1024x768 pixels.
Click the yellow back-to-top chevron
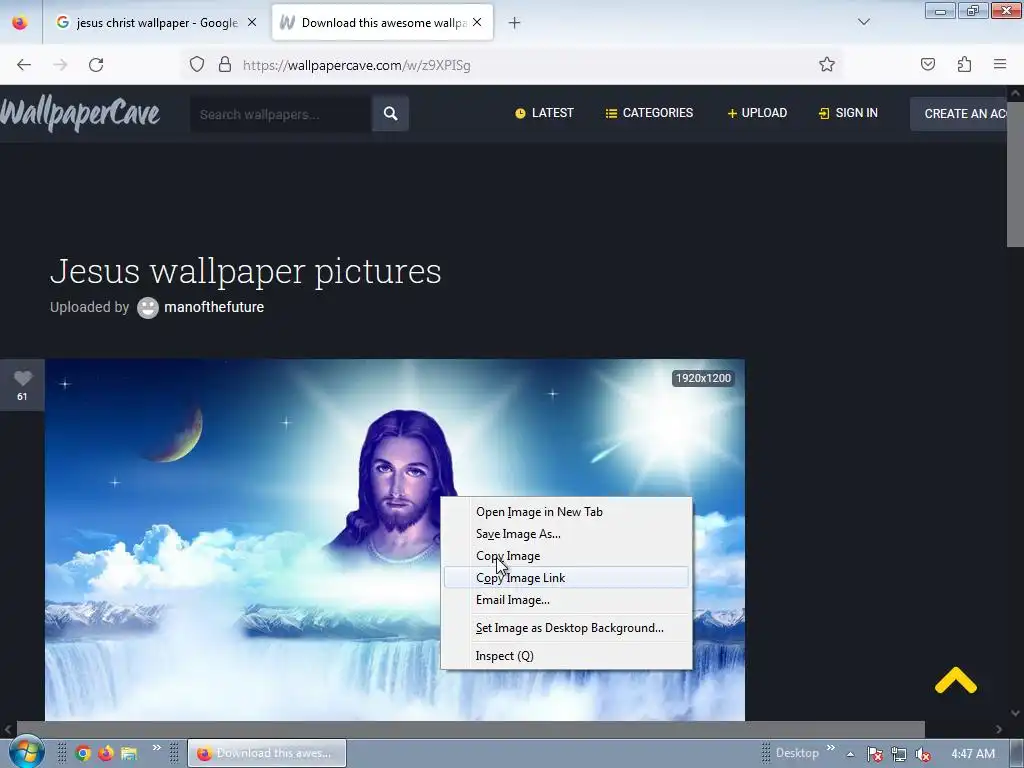pyautogui.click(x=955, y=680)
